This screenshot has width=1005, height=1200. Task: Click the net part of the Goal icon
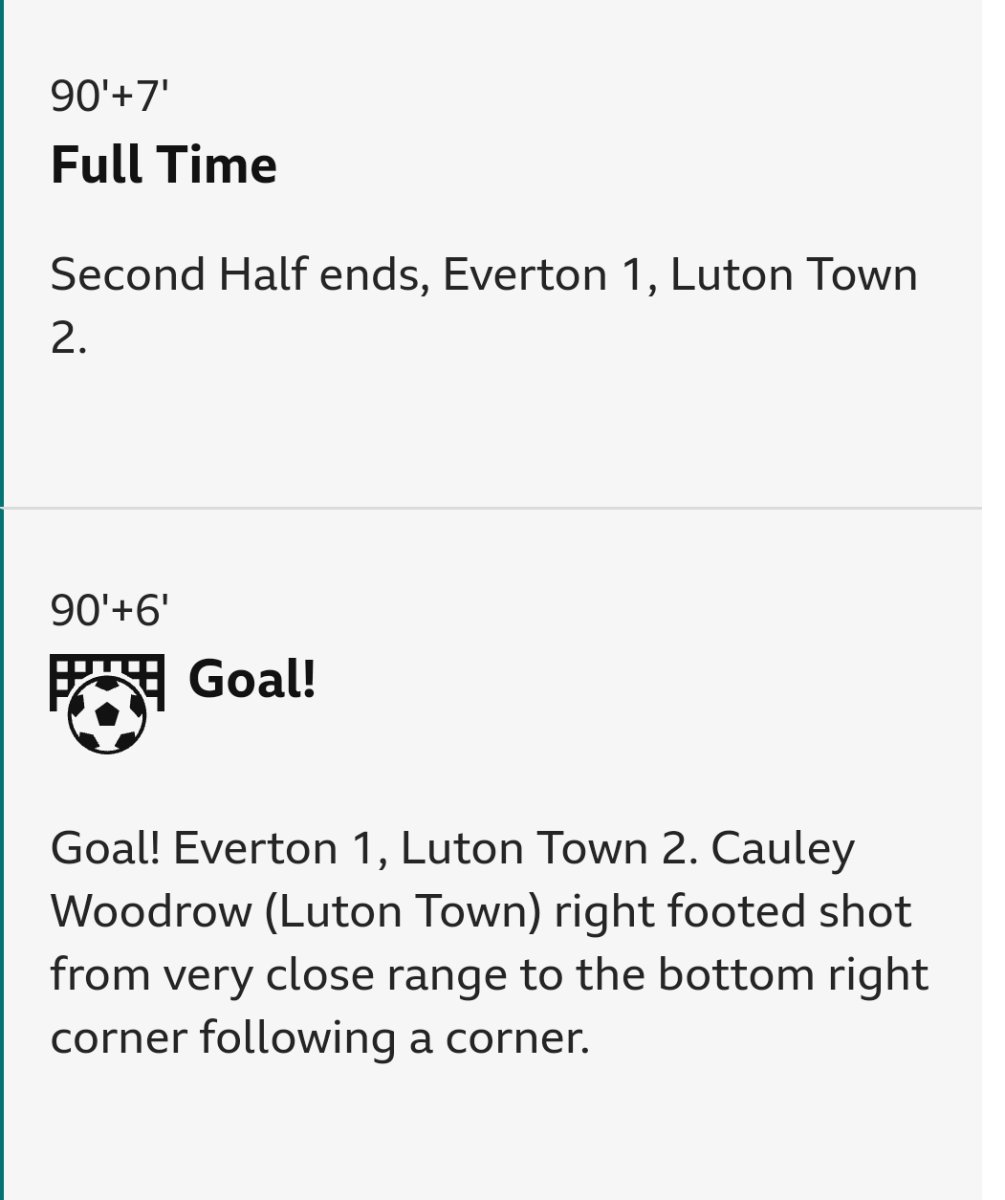[107, 675]
